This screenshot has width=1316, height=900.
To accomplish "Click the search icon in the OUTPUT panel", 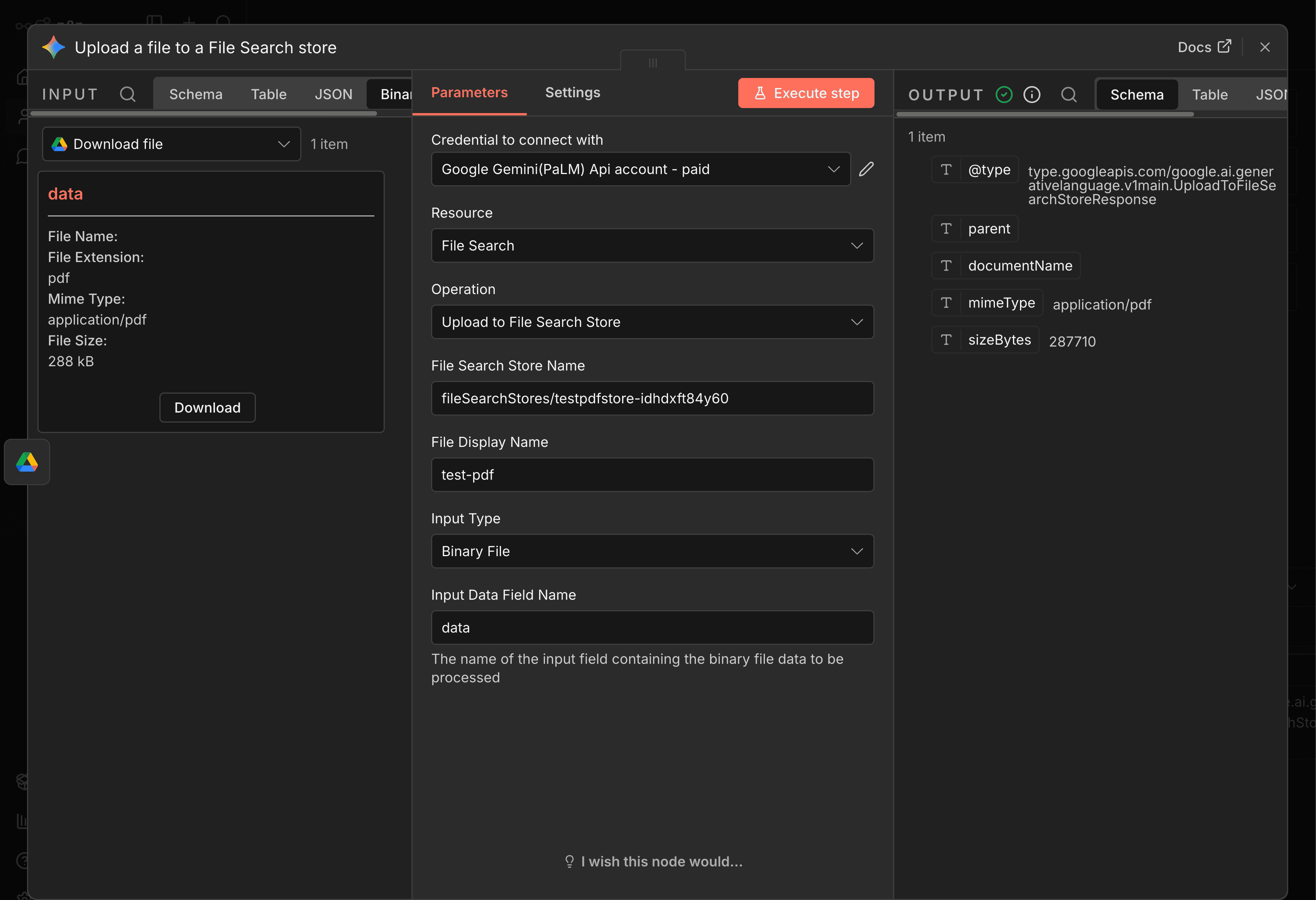I will [1068, 95].
